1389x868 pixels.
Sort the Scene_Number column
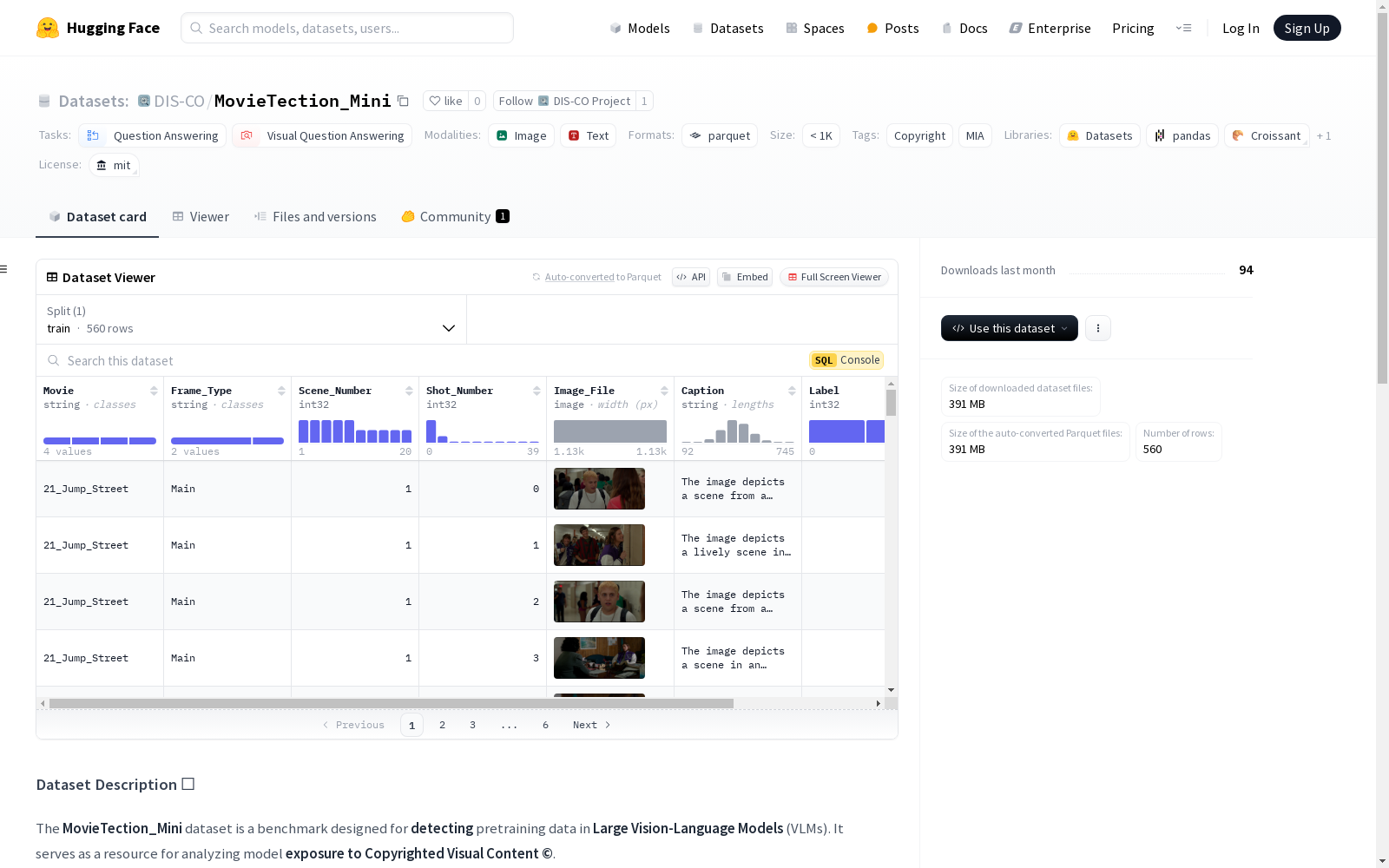(x=409, y=391)
